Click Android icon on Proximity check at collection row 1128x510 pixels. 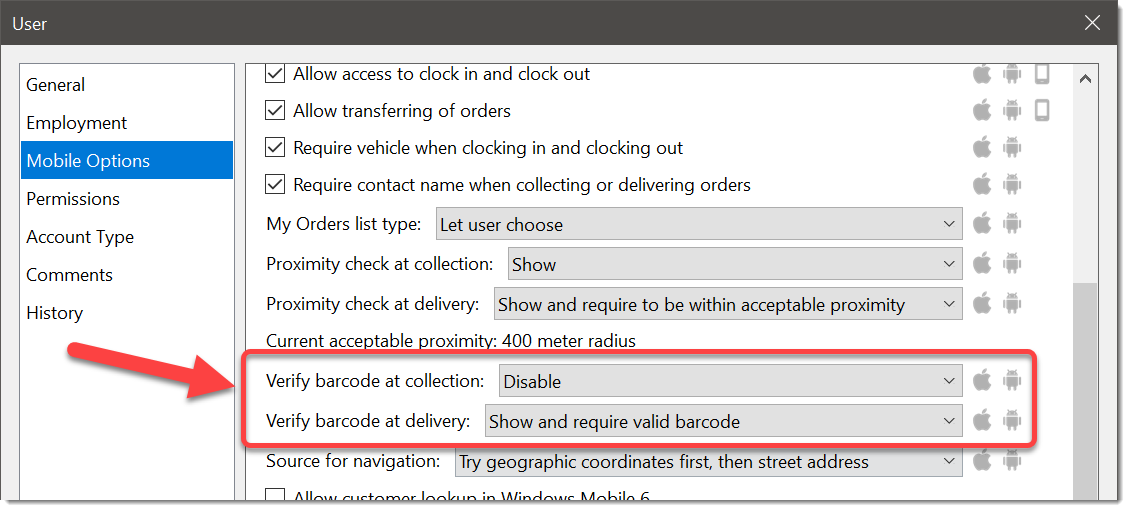tap(1012, 264)
